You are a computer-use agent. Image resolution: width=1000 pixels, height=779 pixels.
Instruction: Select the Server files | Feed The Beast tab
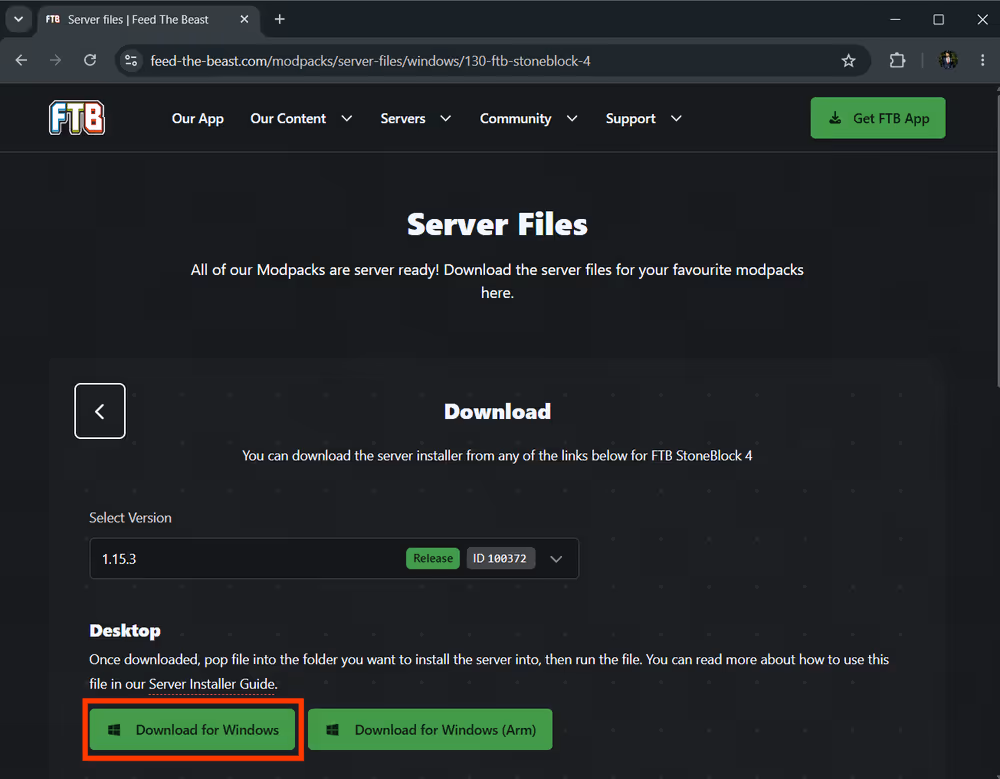[x=148, y=19]
